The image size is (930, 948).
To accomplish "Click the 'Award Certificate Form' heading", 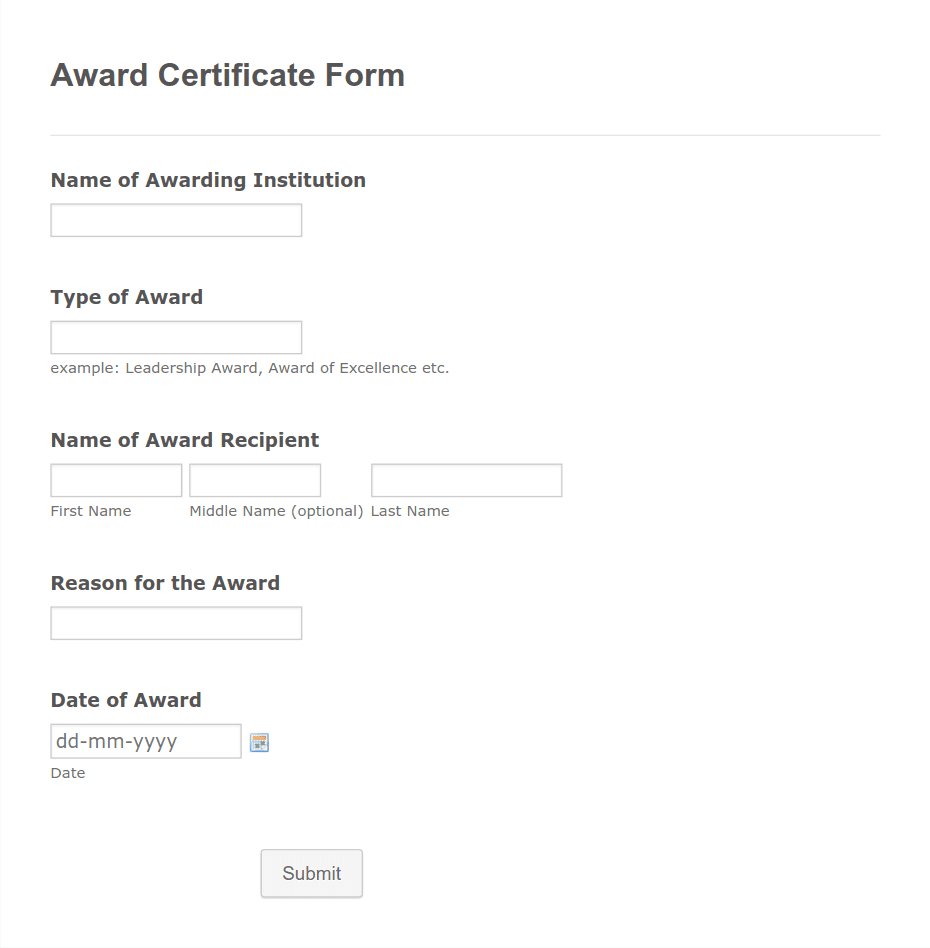I will (227, 75).
